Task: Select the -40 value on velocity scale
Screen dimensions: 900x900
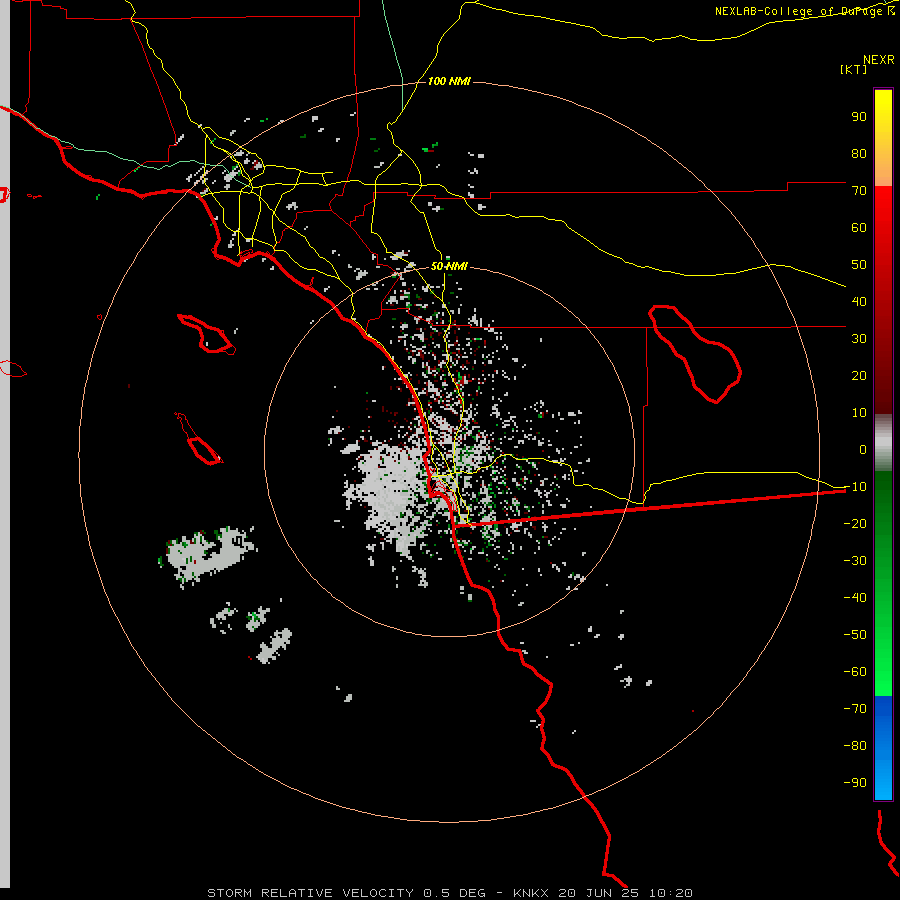Action: [x=855, y=598]
